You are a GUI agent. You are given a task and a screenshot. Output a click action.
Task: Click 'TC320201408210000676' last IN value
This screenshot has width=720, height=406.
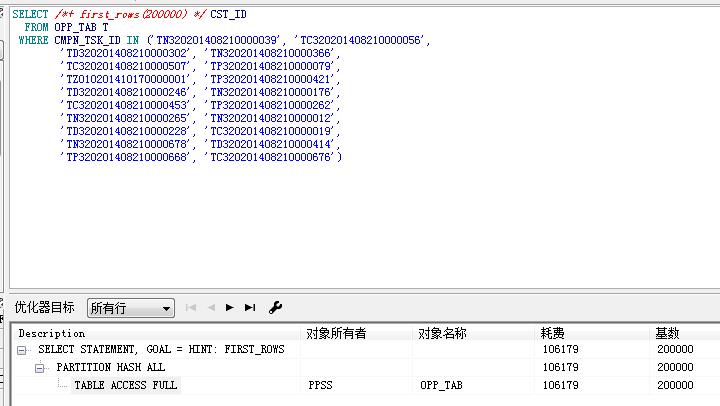(x=270, y=157)
